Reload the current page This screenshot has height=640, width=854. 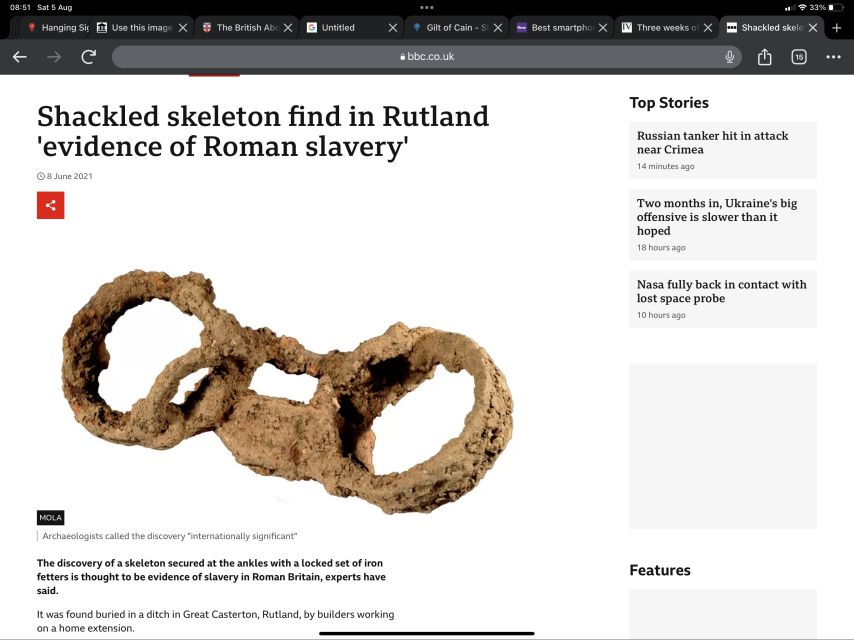click(87, 58)
